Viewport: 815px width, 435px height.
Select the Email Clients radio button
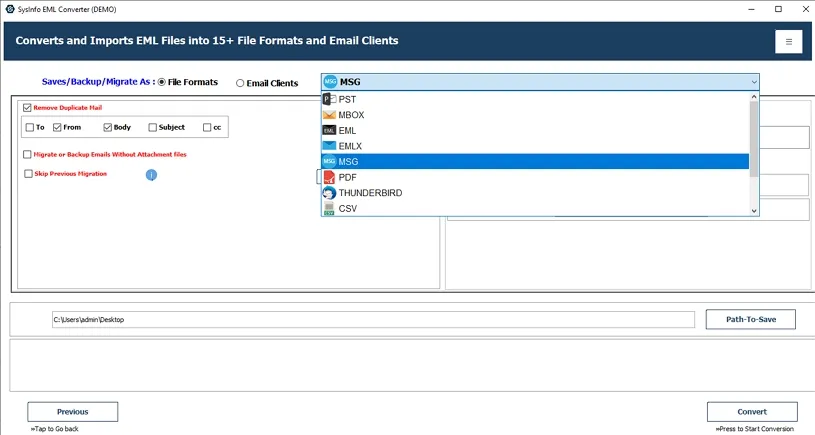tap(240, 83)
